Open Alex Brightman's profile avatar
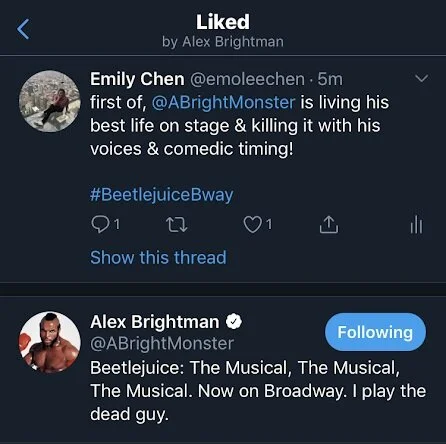446x444 pixels. 50,342
